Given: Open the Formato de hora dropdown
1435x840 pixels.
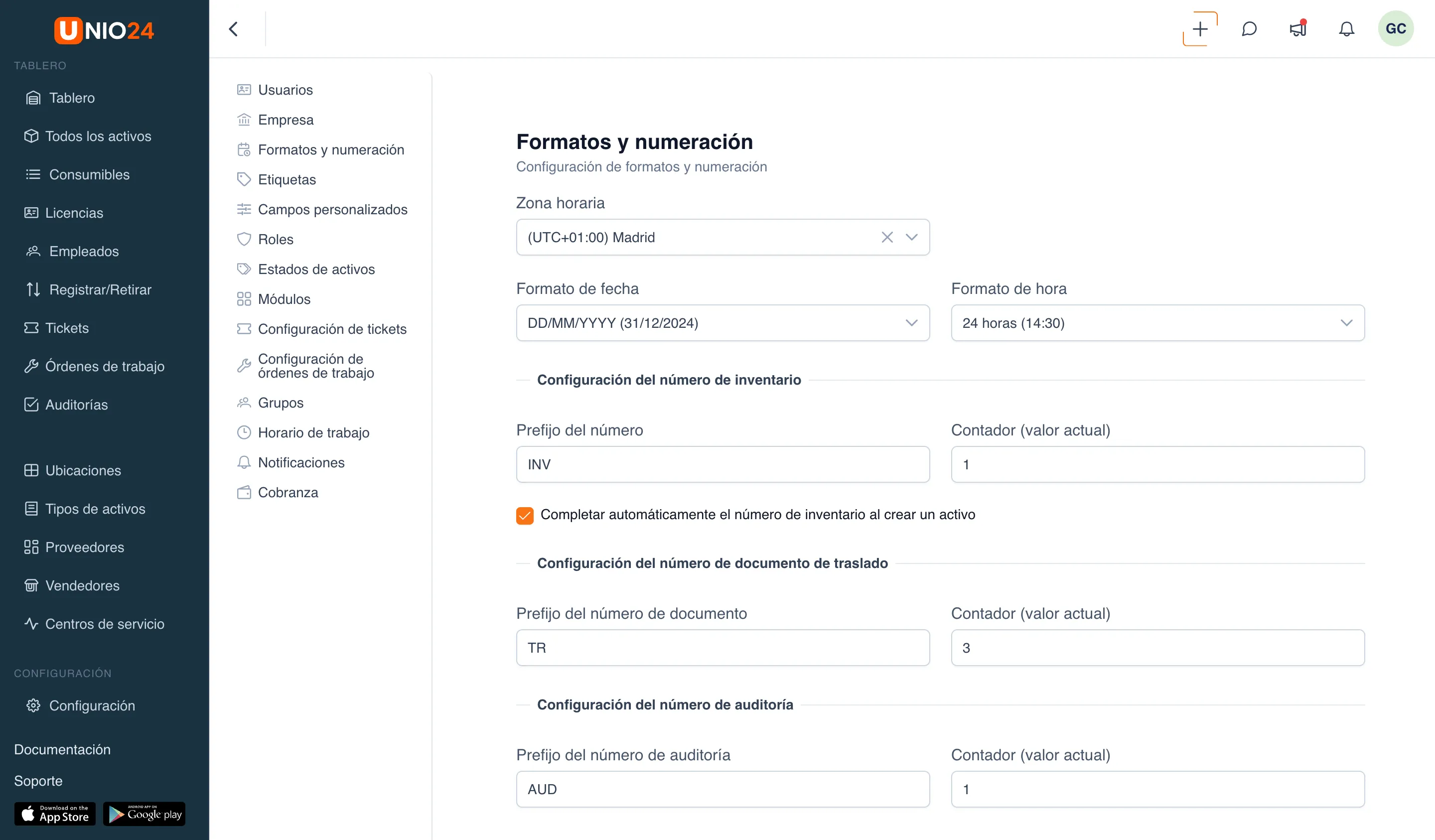Looking at the screenshot, I should (x=1157, y=323).
